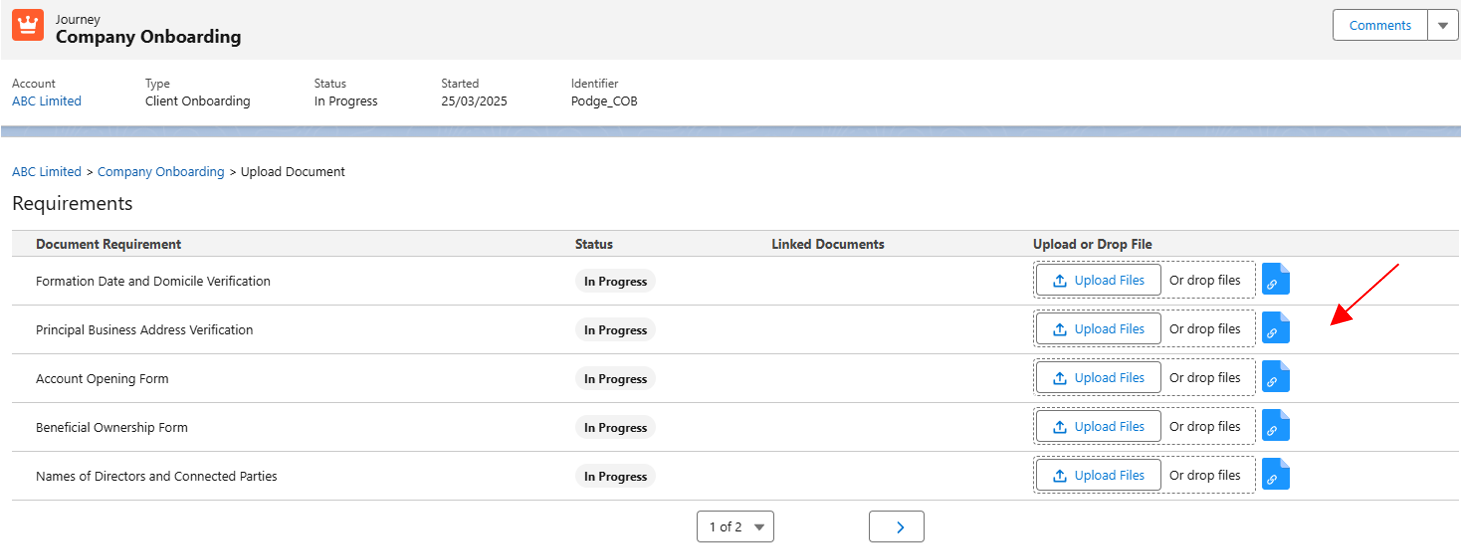1463x553 pixels.
Task: Open link-document icon for Names of Directors row
Action: tap(1275, 476)
